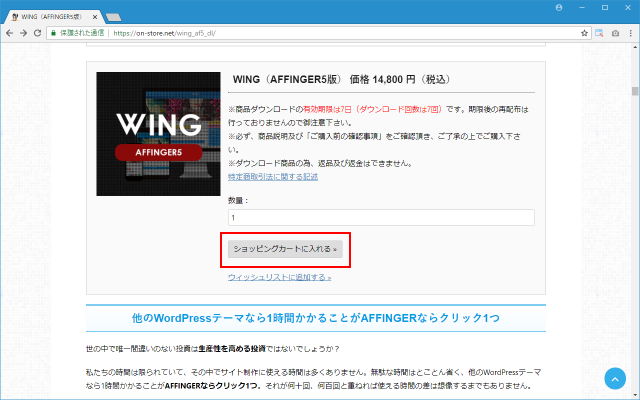Open 特定商取引法に関する記述 link
Screen dimensions: 640x400
tap(273, 177)
